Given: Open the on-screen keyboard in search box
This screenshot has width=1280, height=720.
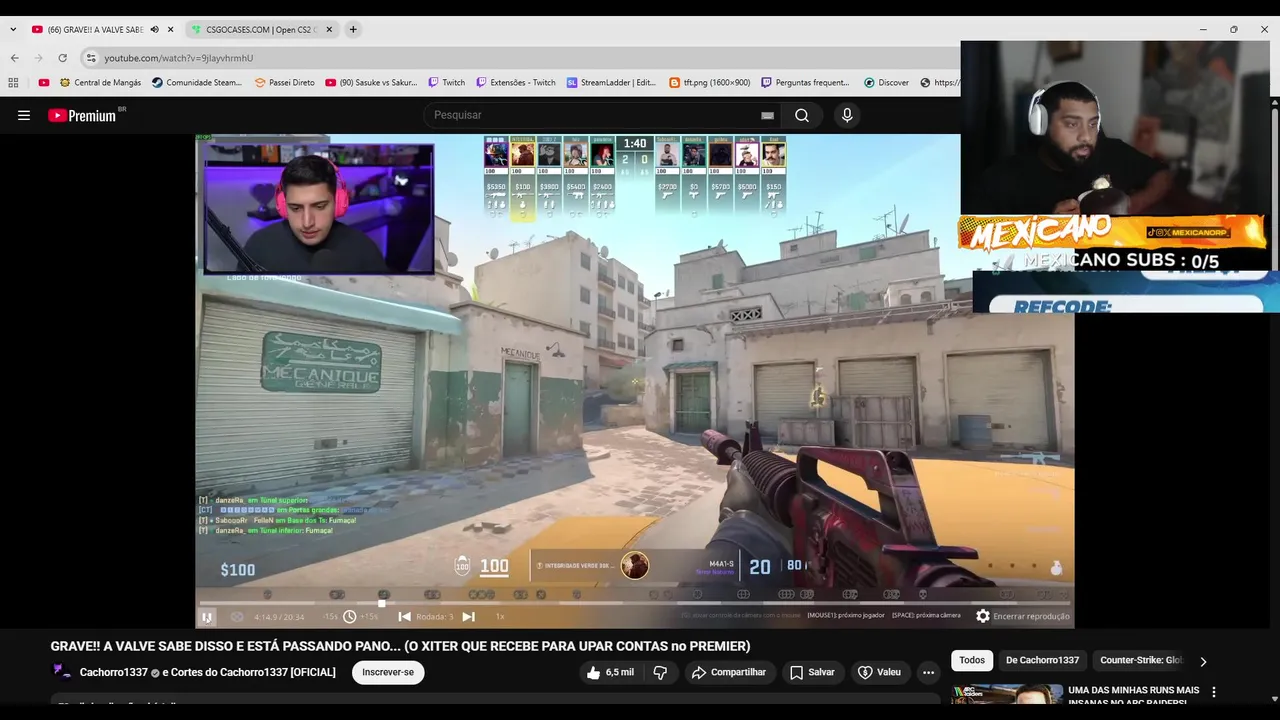Looking at the screenshot, I should (x=767, y=115).
